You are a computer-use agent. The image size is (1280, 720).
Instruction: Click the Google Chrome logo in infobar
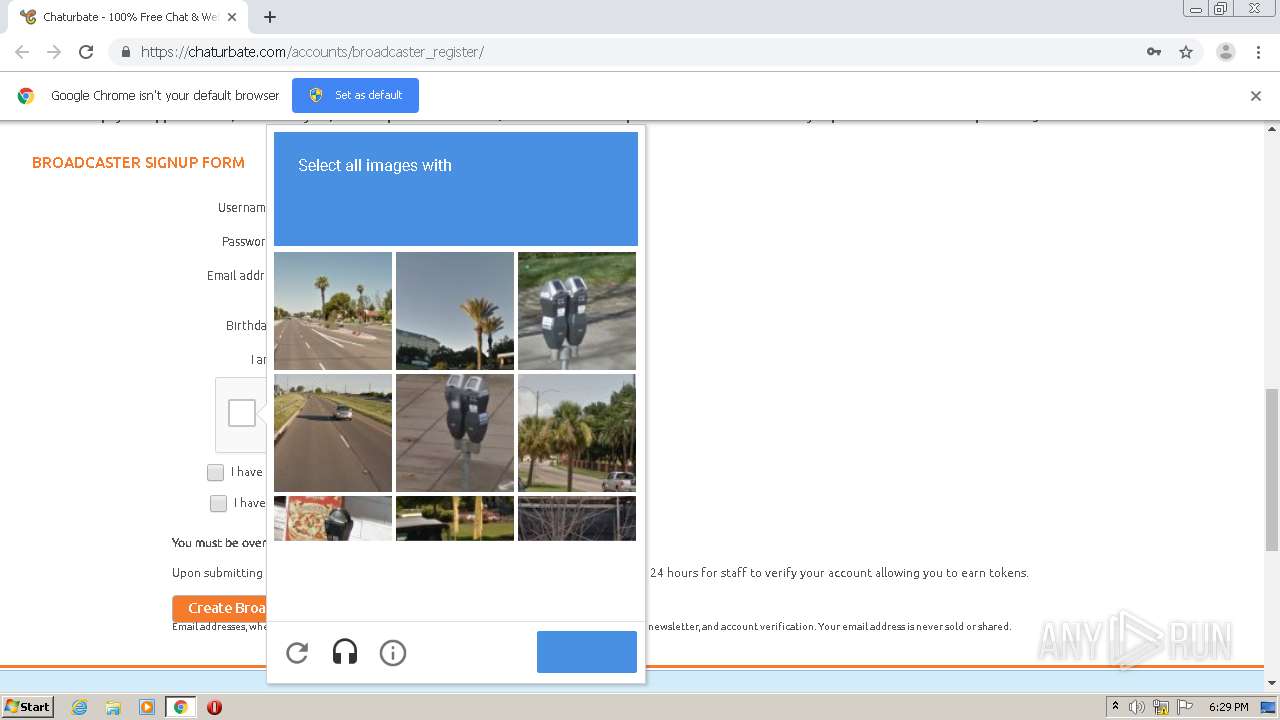pyautogui.click(x=26, y=96)
